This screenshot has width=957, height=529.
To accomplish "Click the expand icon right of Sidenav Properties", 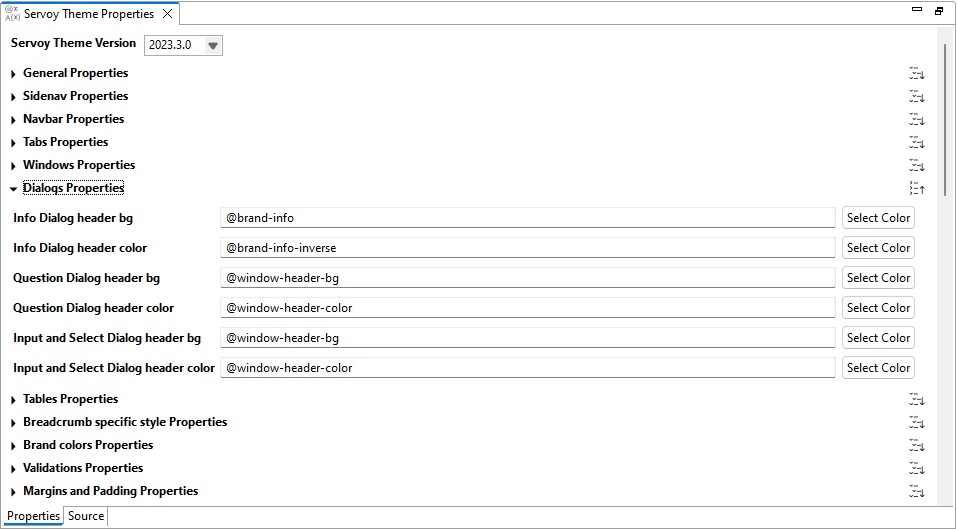I will (916, 96).
